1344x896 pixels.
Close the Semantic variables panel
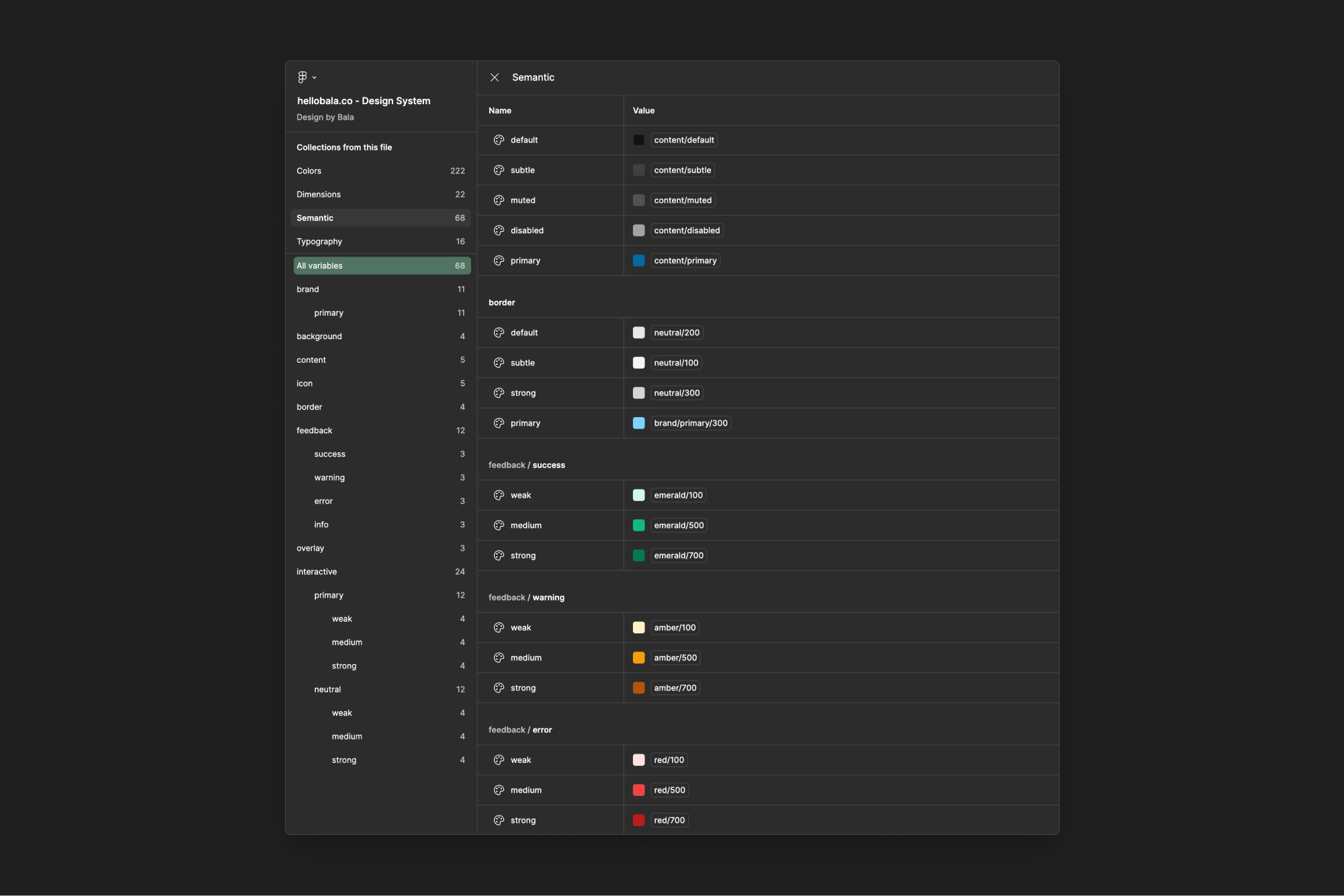point(495,77)
